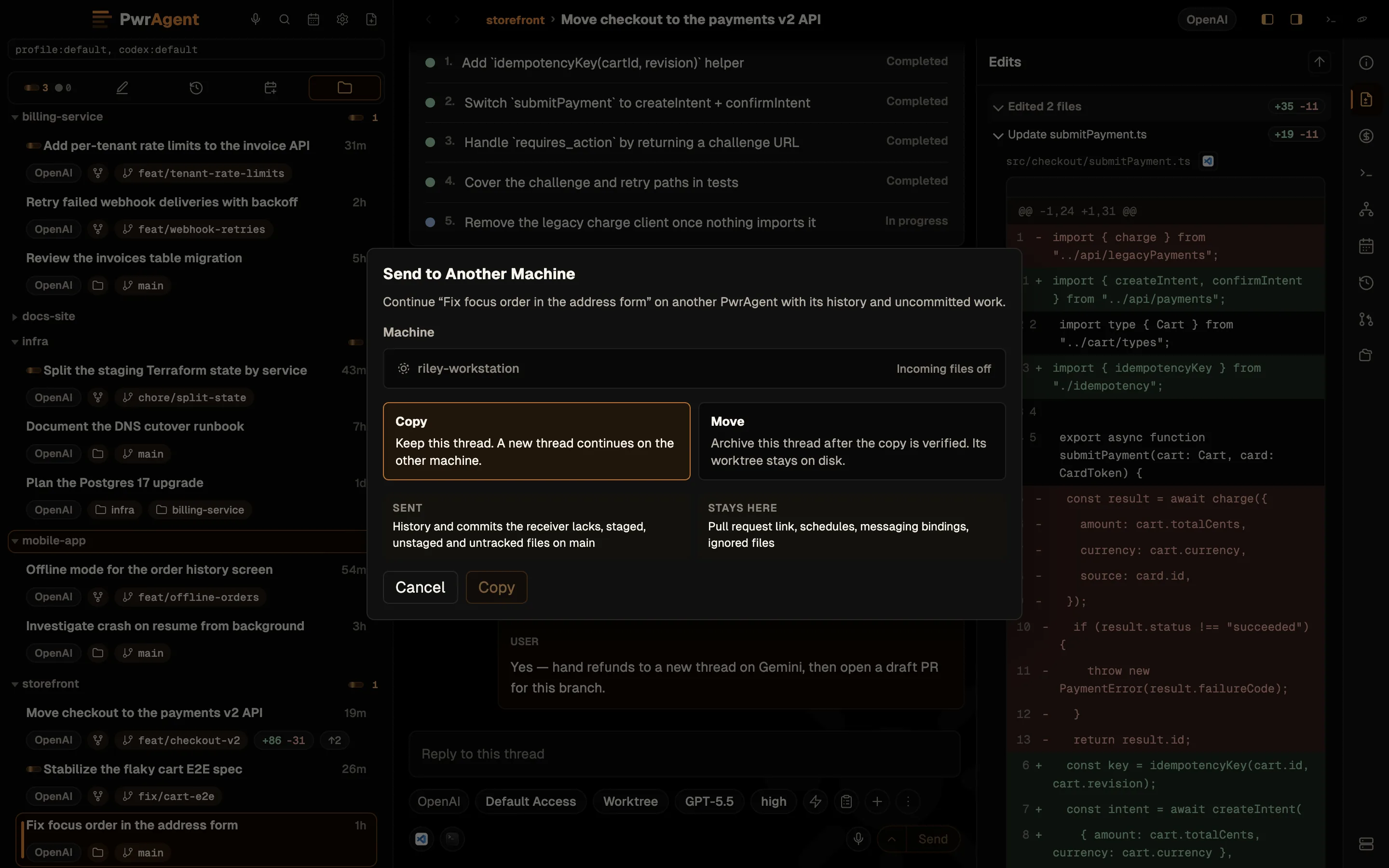Collapse the Update submitPayment.ts section

(998, 136)
